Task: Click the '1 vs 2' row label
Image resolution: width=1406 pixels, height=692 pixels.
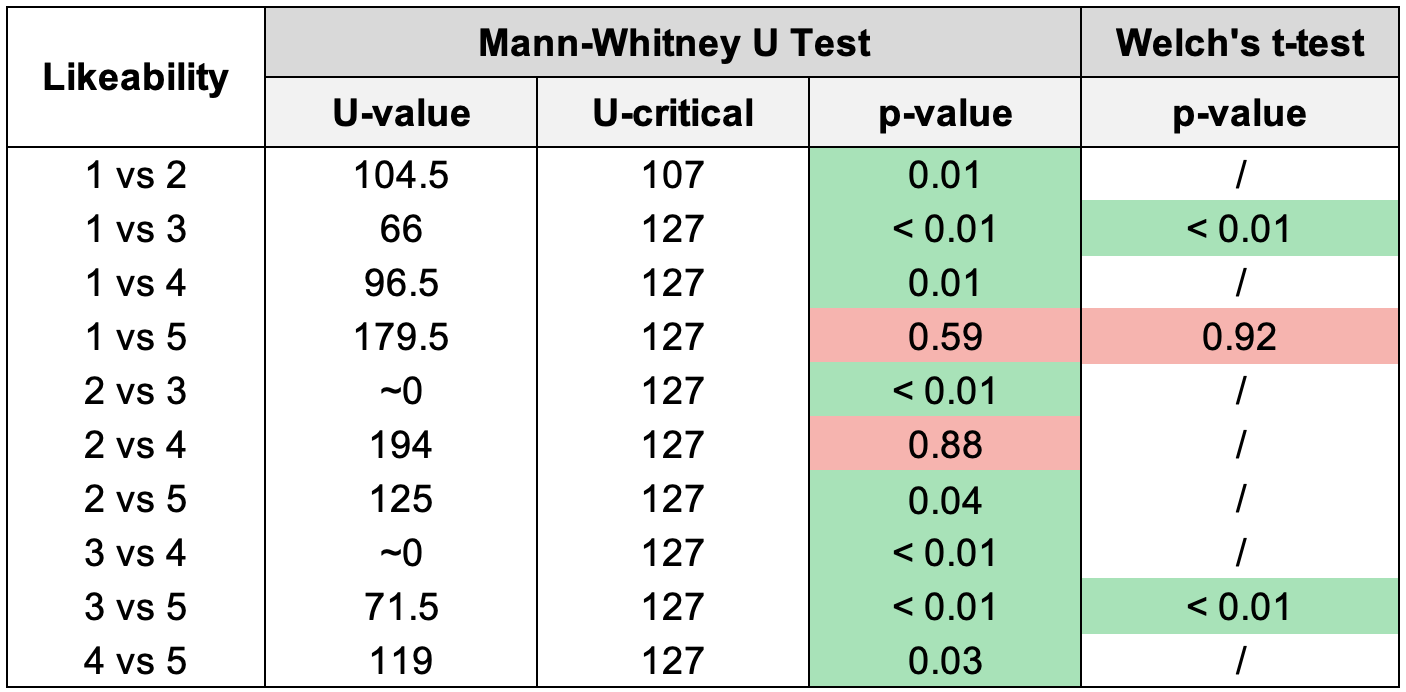Action: click(x=136, y=176)
